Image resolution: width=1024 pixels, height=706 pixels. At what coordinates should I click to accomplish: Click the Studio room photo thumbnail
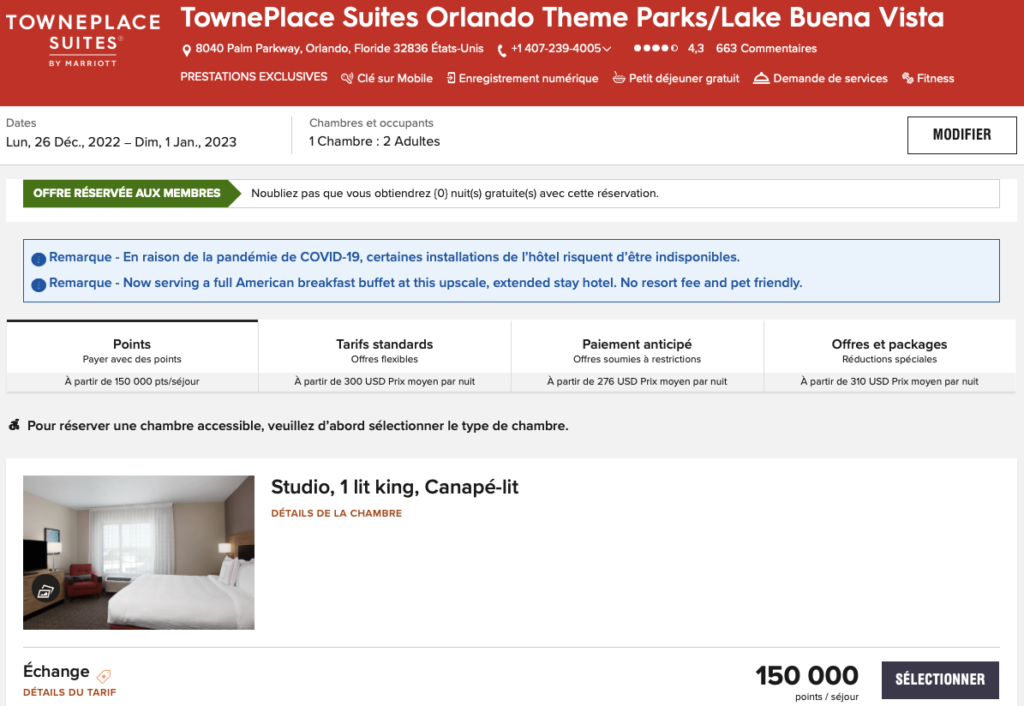[139, 552]
